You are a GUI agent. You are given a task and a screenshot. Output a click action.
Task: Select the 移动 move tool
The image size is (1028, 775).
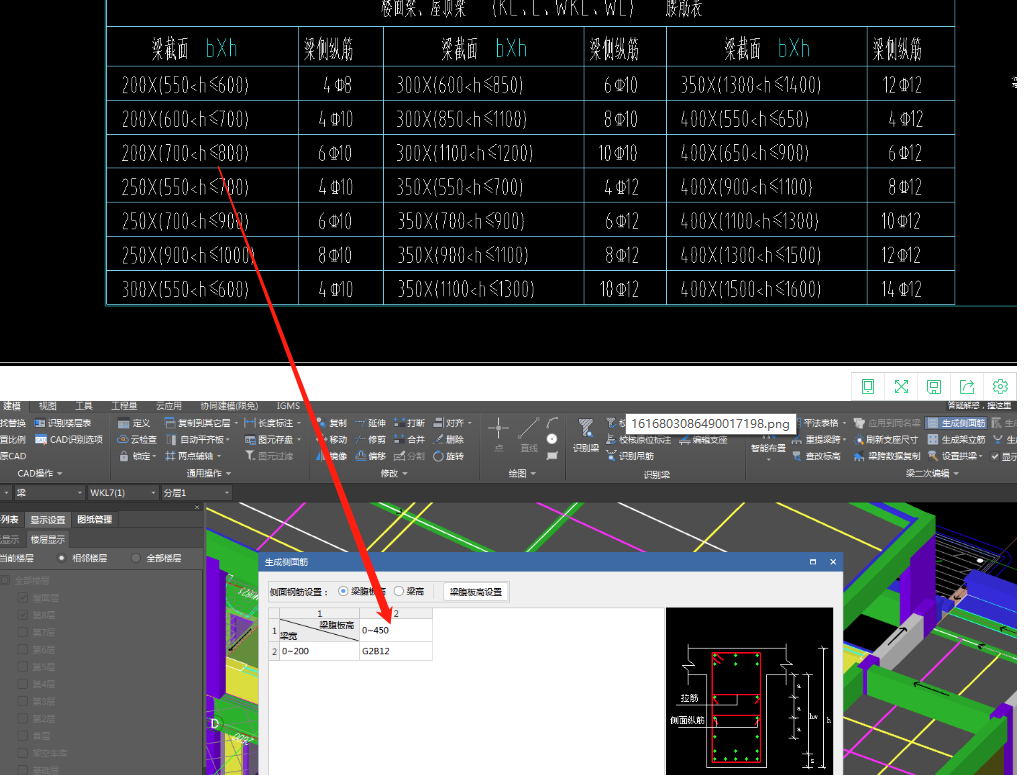[332, 439]
